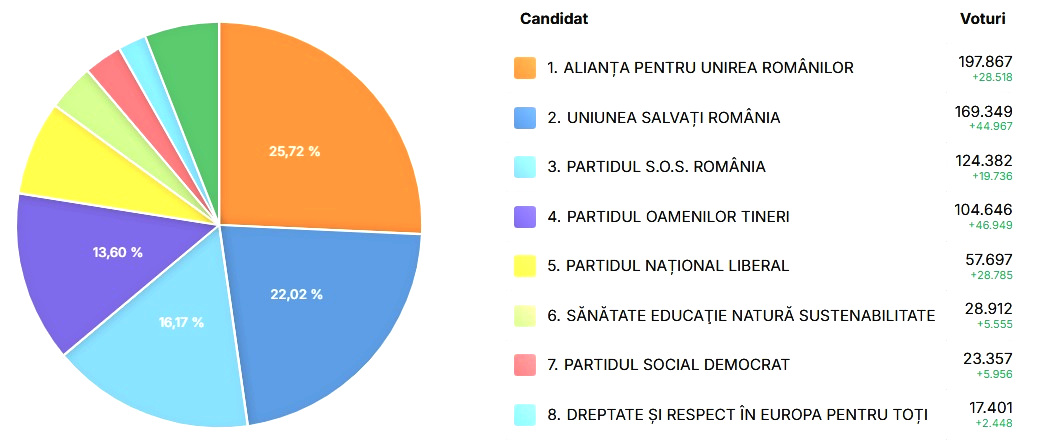Click the Voturi column header
The width and height of the screenshot is (1050, 444).
tap(982, 19)
